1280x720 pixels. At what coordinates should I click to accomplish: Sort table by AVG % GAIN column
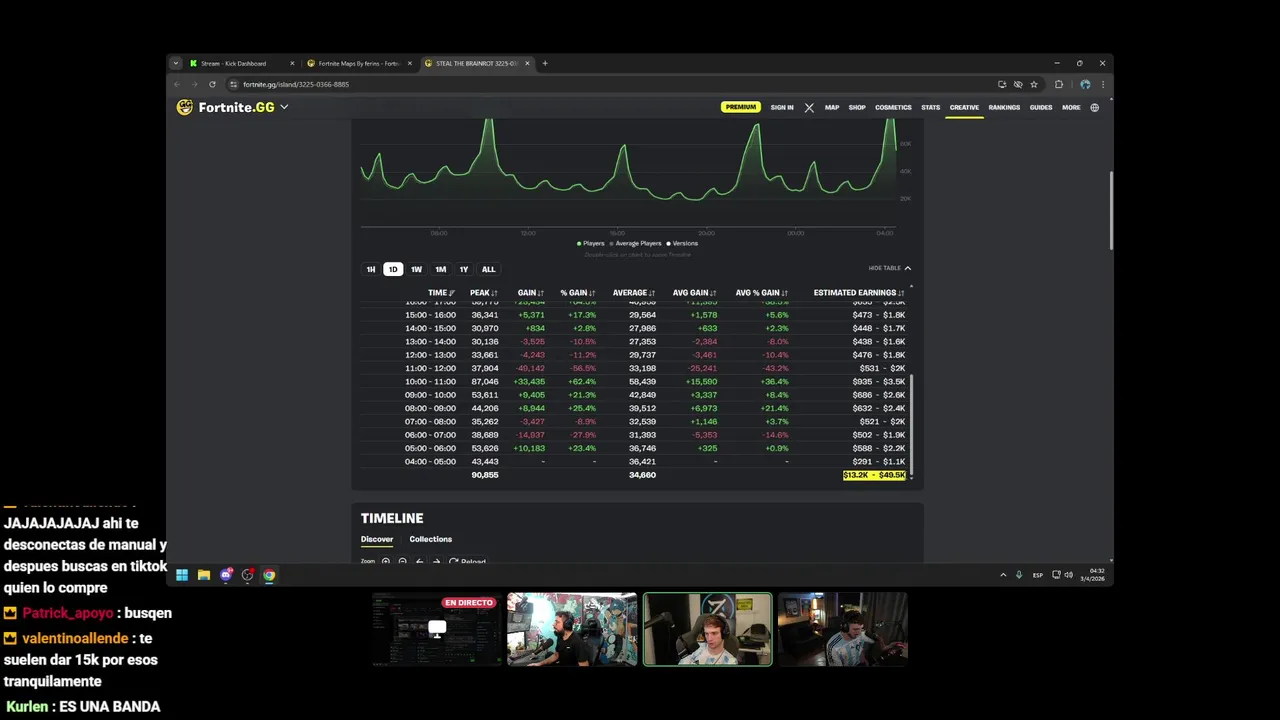click(x=762, y=293)
